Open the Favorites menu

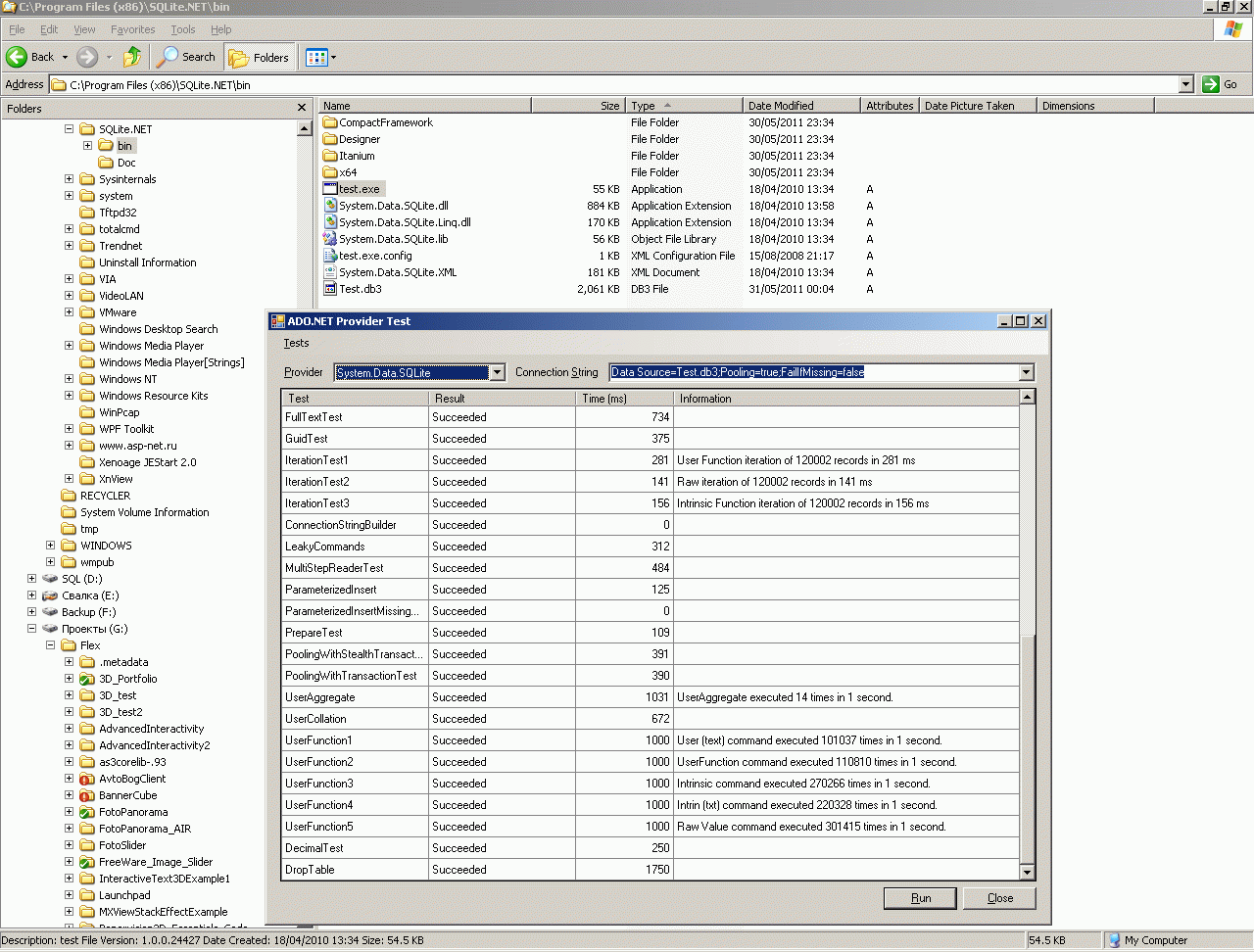pyautogui.click(x=132, y=29)
